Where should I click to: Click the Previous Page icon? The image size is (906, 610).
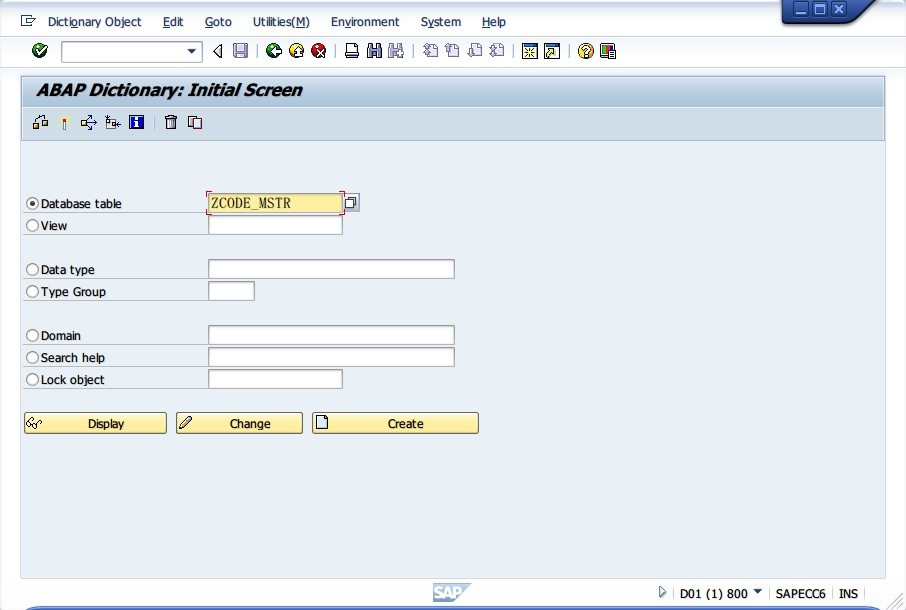pos(452,51)
